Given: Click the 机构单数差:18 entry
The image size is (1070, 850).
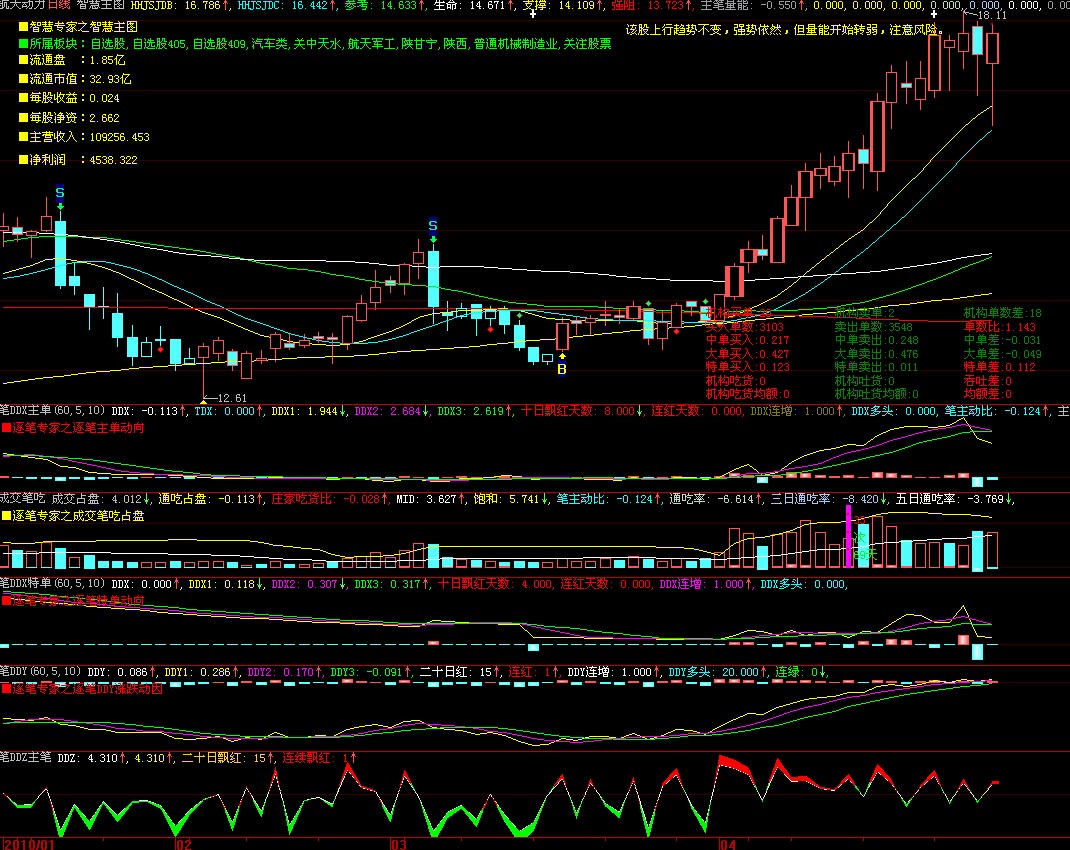Looking at the screenshot, I should [x=1002, y=313].
